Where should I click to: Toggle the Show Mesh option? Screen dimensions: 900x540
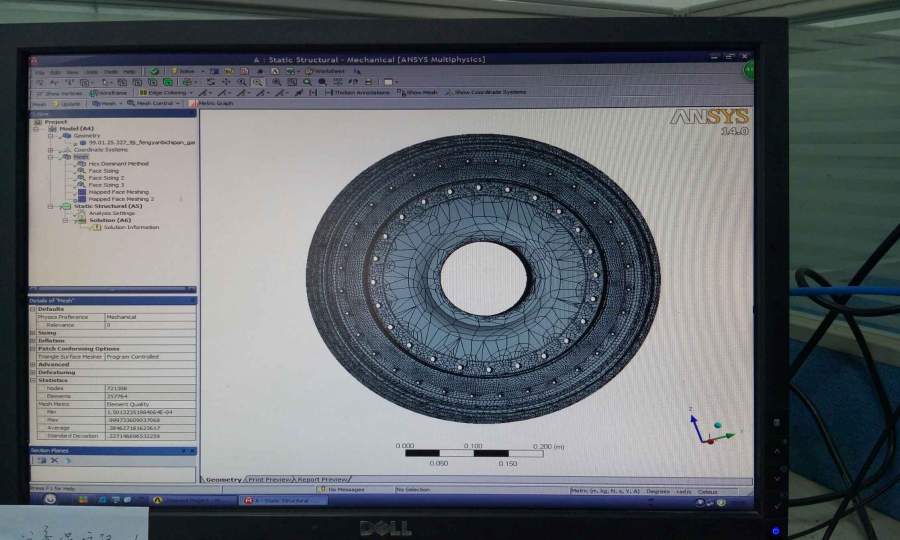point(417,92)
